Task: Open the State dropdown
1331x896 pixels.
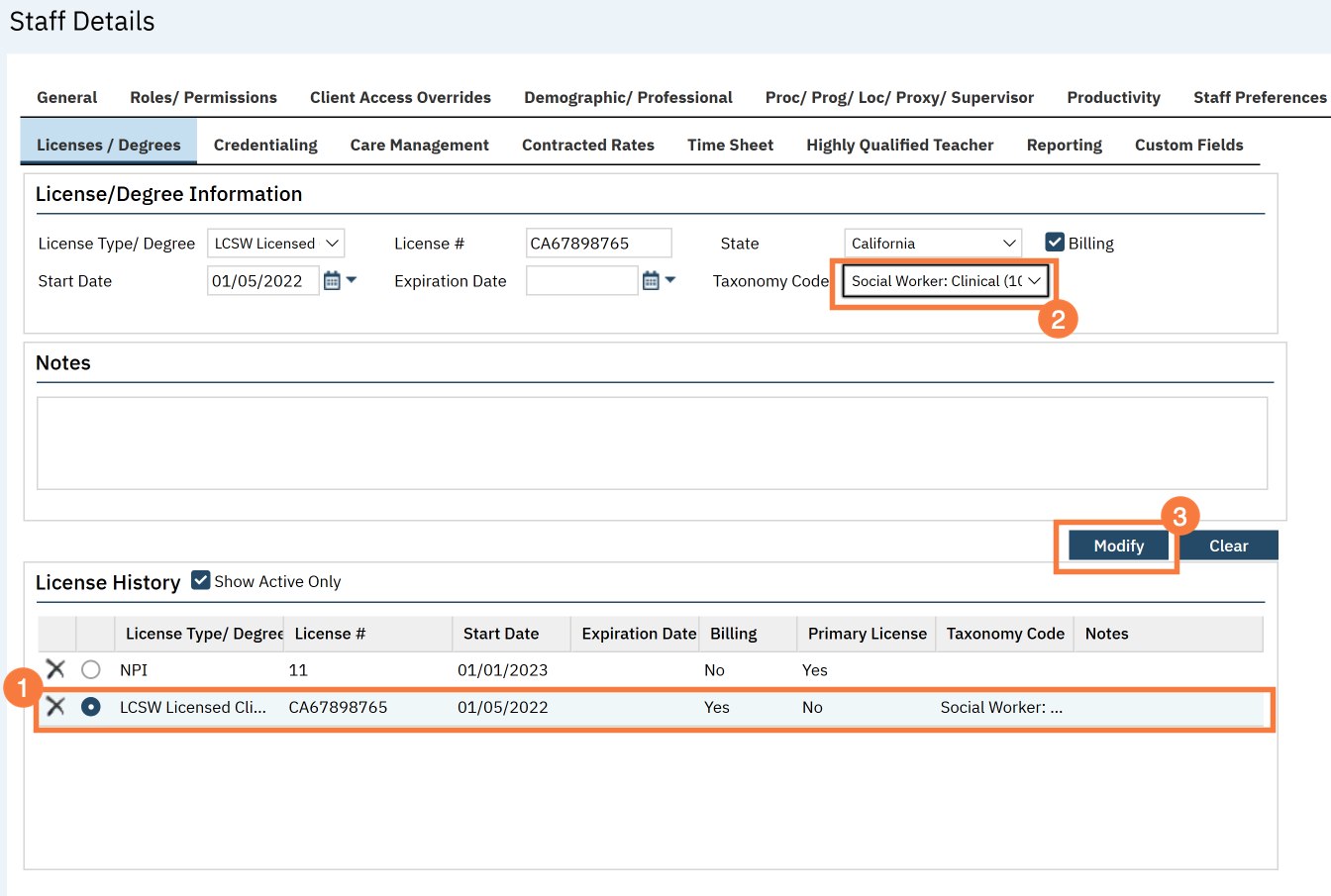Action: click(x=933, y=244)
